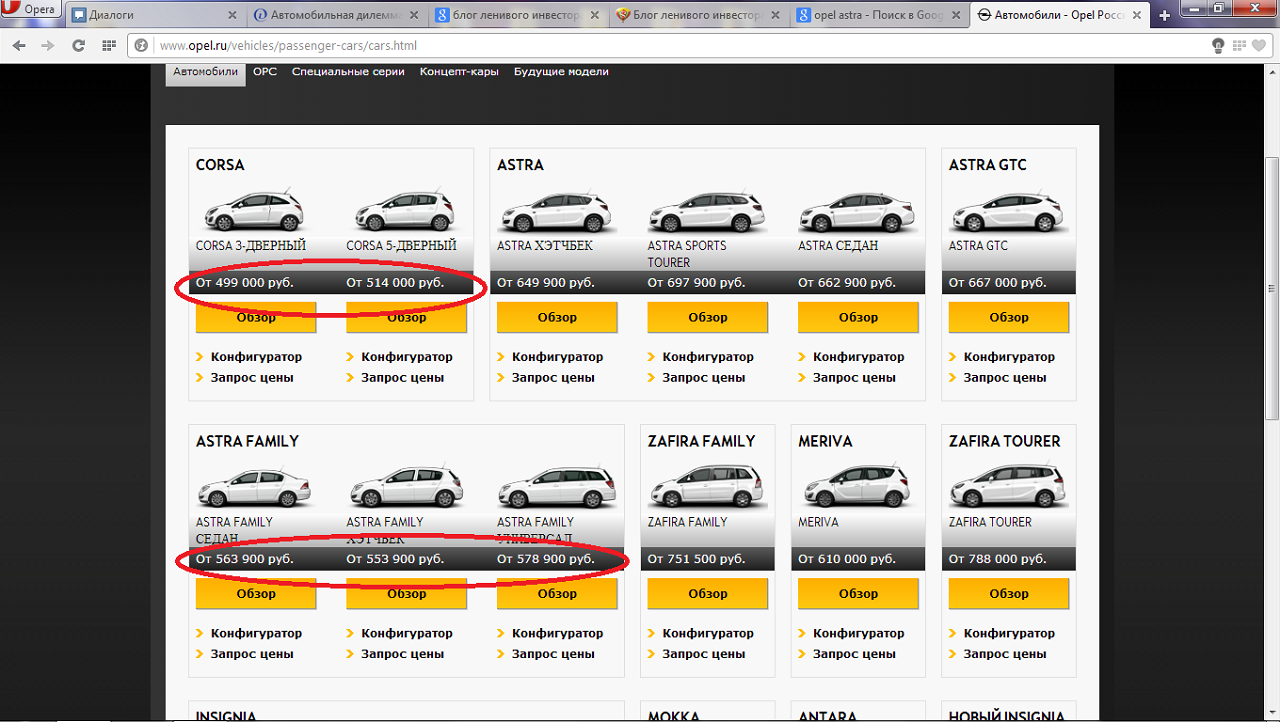Select the Концепт-кары menu item
The width and height of the screenshot is (1280, 722).
(459, 72)
